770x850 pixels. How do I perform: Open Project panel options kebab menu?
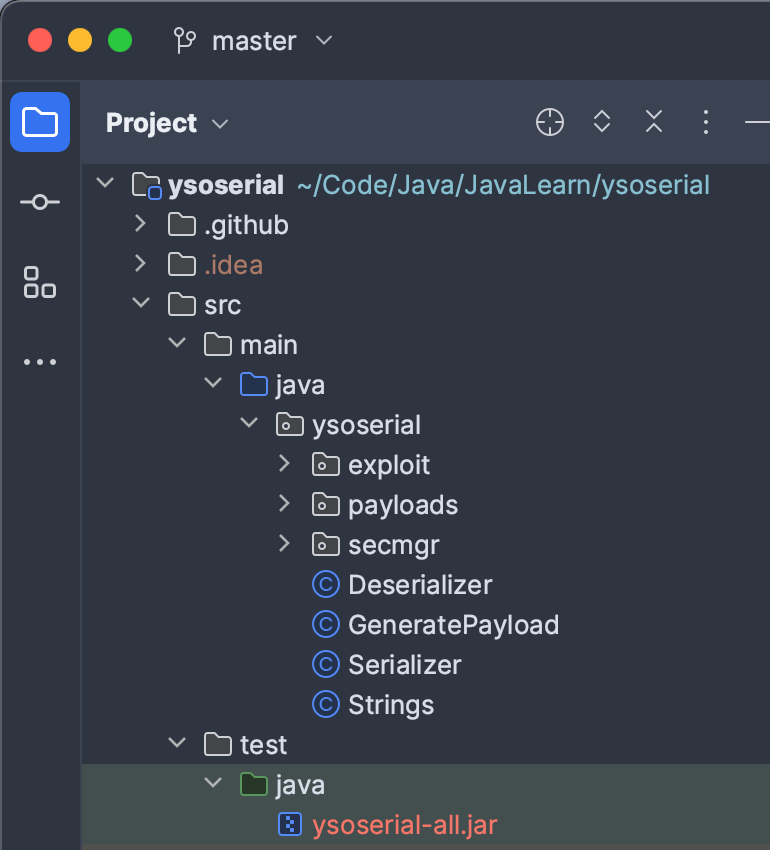tap(705, 122)
